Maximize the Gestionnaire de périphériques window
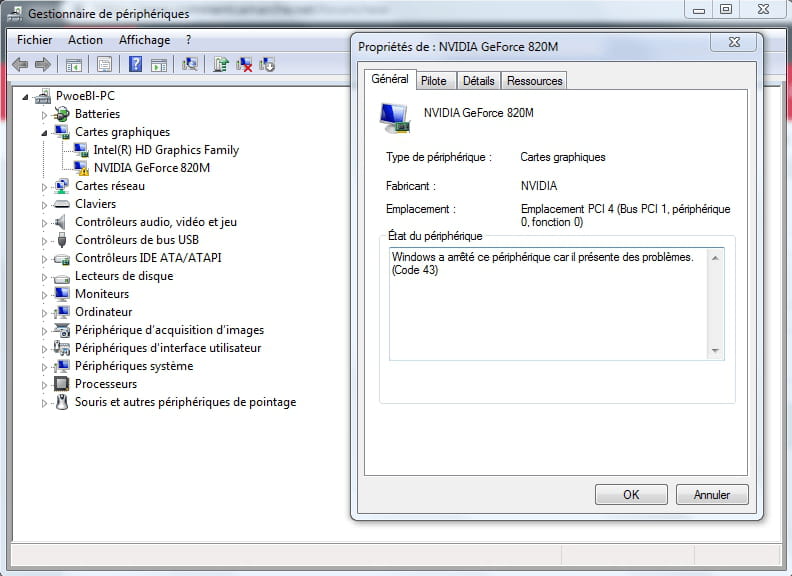The height and width of the screenshot is (576, 792). click(725, 9)
